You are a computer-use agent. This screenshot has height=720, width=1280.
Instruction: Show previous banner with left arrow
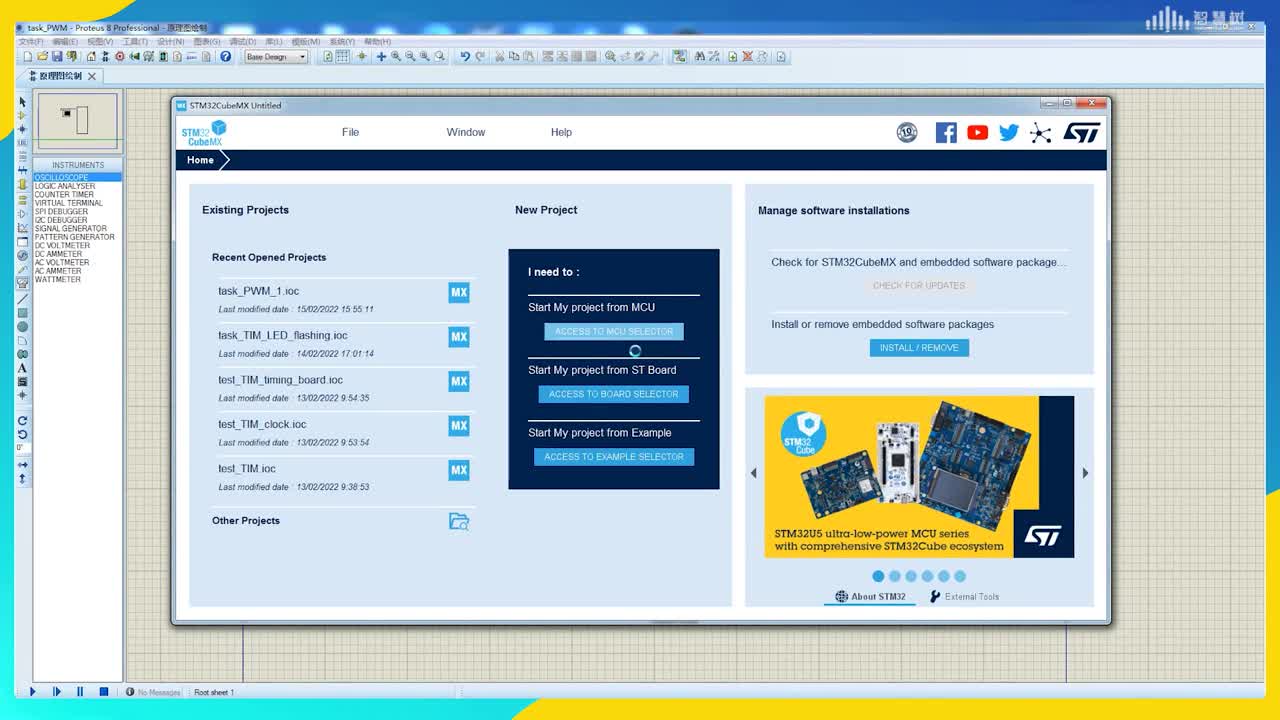click(754, 473)
